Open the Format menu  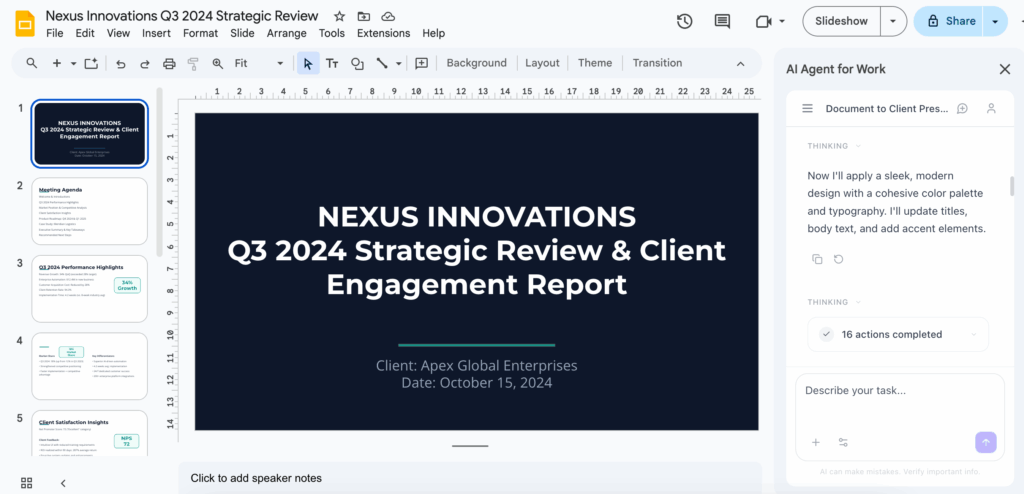click(200, 33)
